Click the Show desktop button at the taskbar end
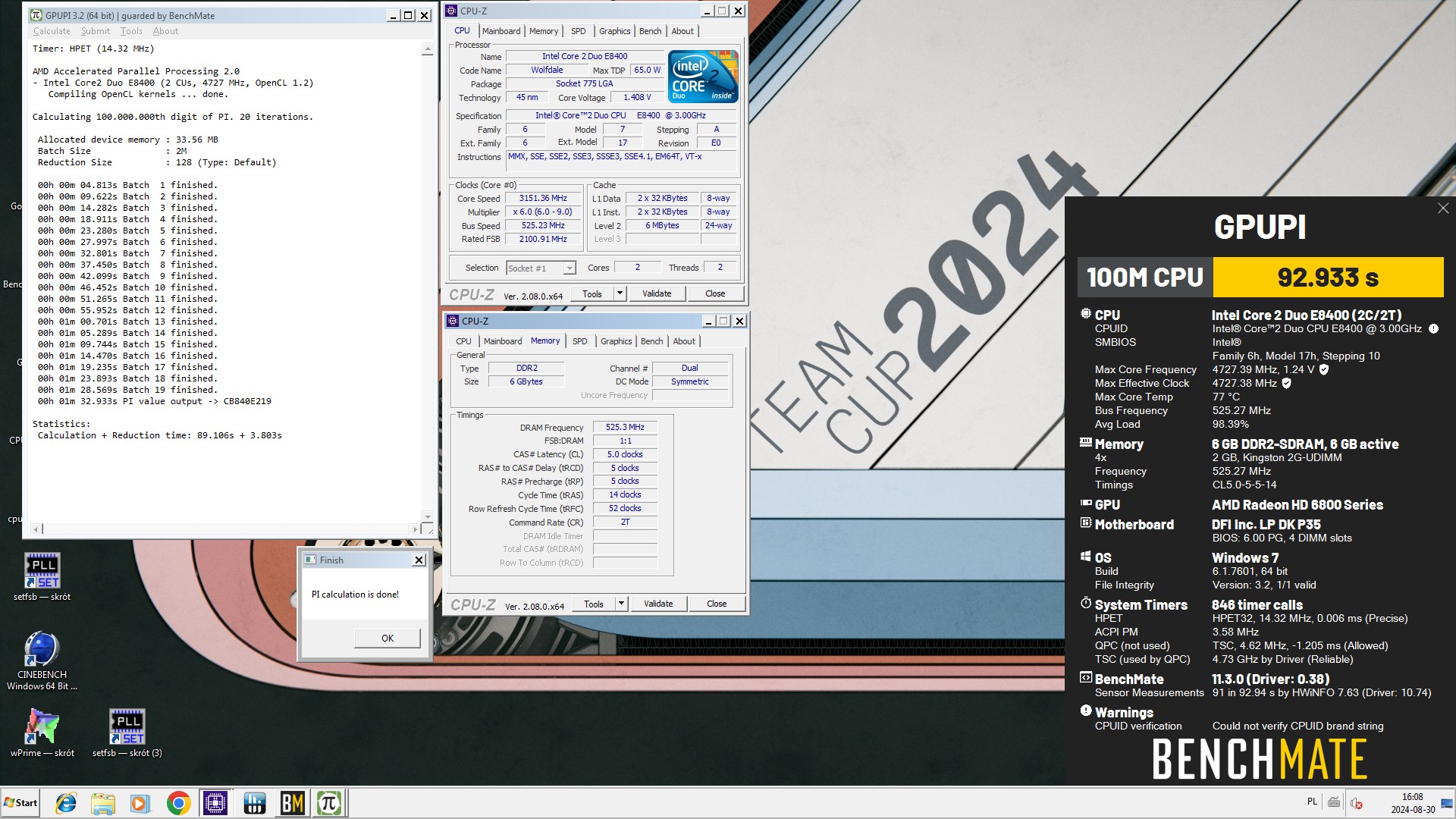This screenshot has height=819, width=1456. click(1448, 803)
